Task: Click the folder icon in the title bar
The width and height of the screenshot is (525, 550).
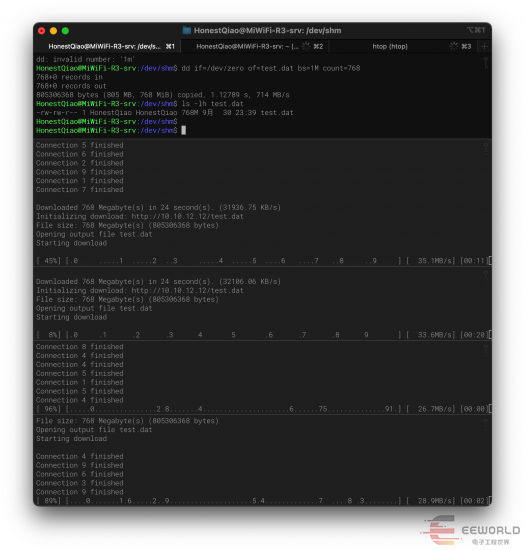Action: (x=187, y=31)
